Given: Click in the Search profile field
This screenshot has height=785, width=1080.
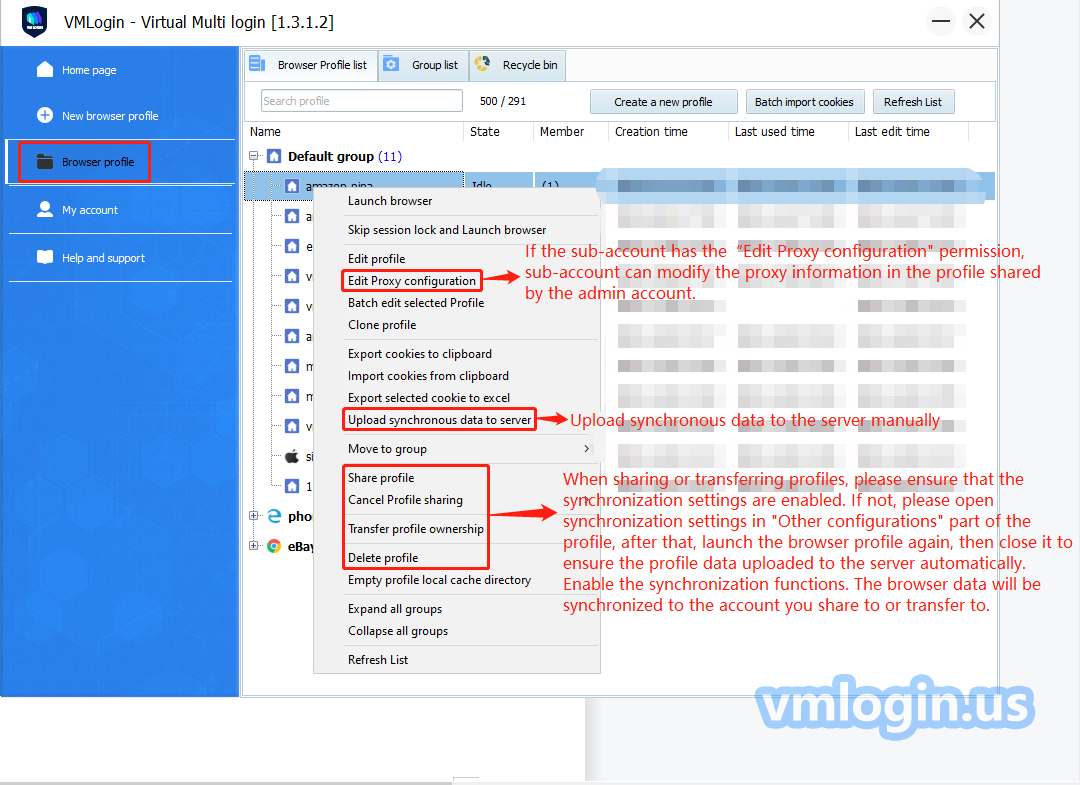Looking at the screenshot, I should point(361,101).
